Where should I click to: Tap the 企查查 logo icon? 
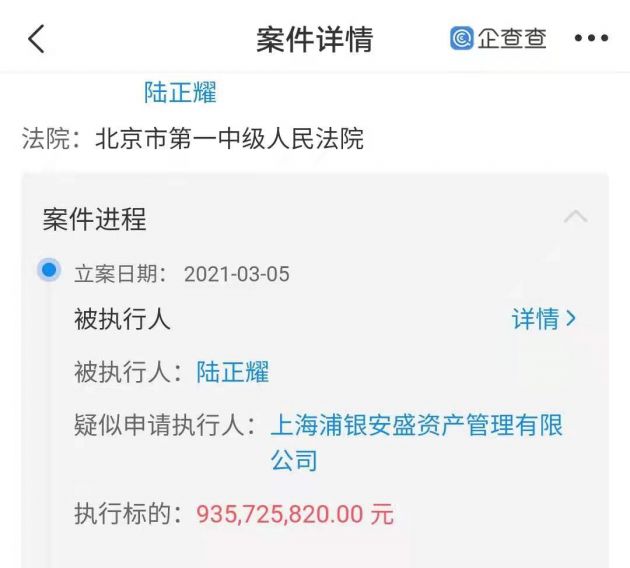pos(462,38)
